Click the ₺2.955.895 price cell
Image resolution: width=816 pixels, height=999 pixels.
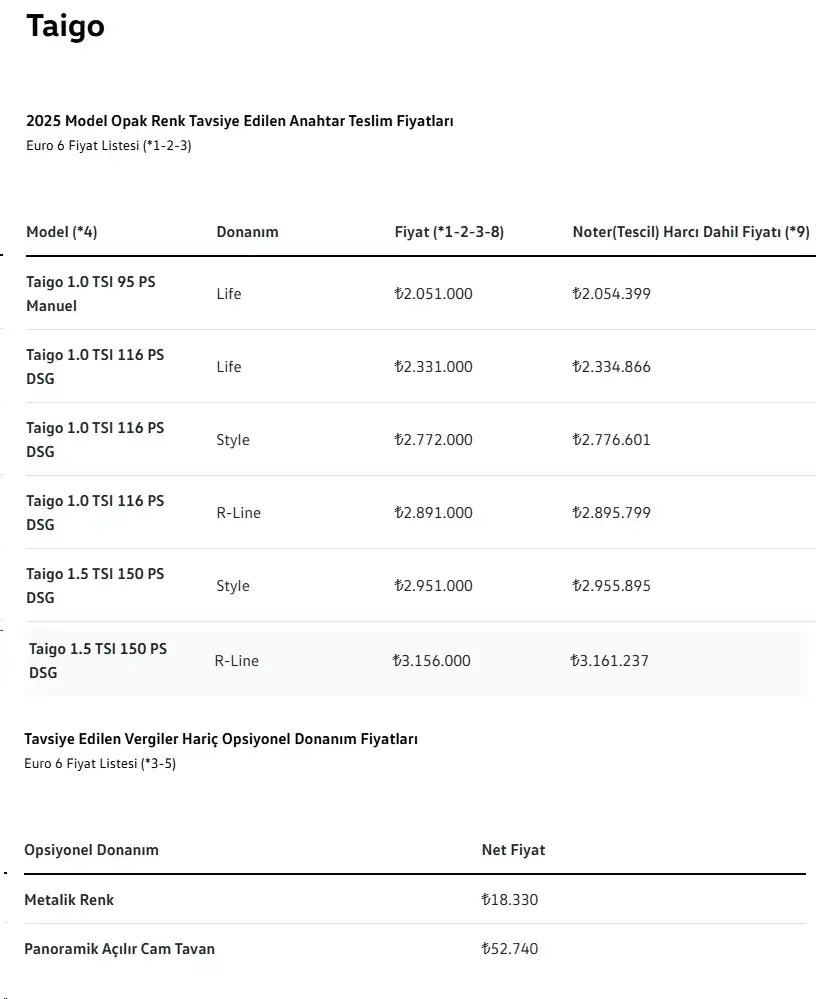612,586
